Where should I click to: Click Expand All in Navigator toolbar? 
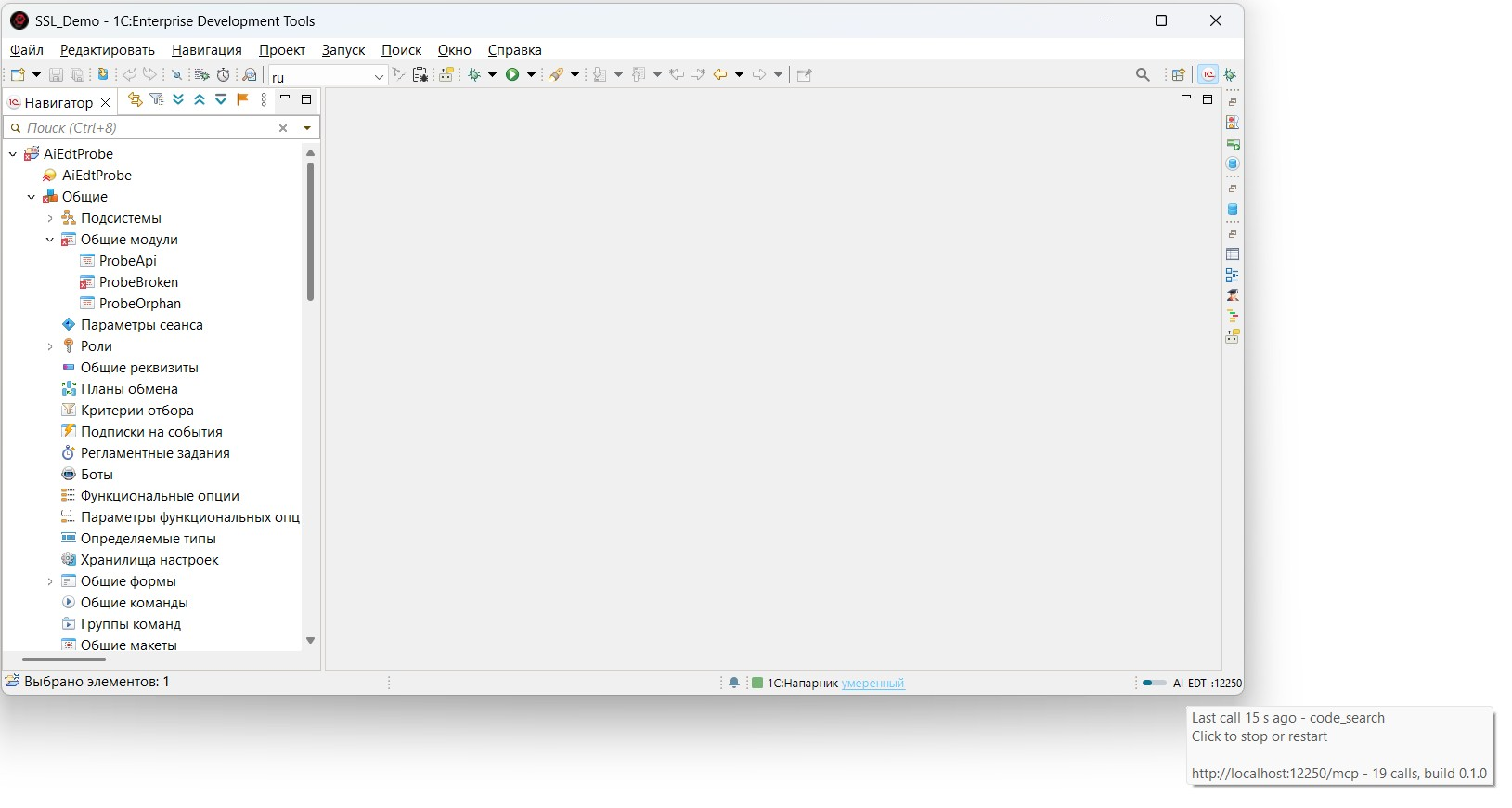click(178, 100)
